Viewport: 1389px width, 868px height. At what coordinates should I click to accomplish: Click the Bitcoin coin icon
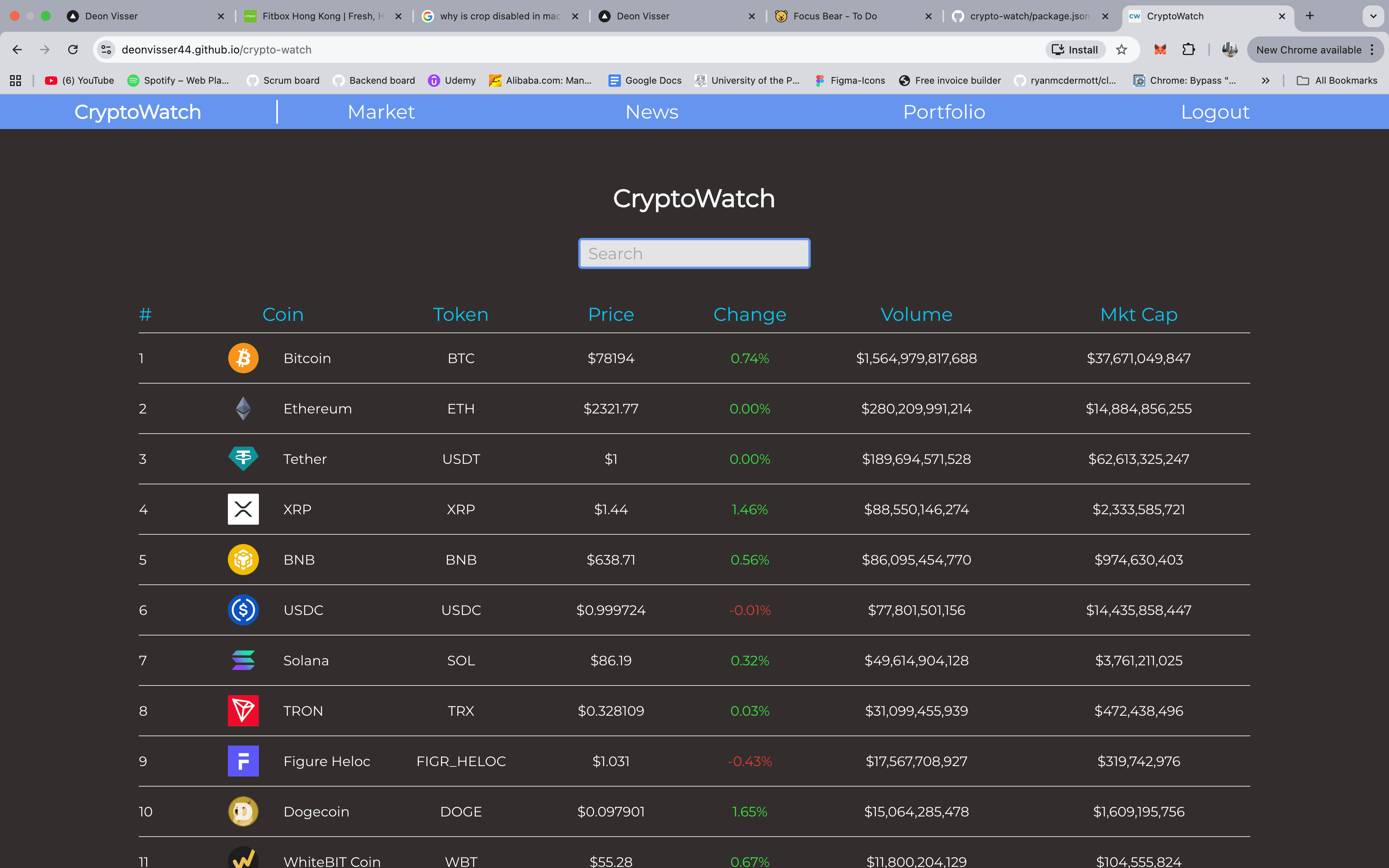(243, 358)
